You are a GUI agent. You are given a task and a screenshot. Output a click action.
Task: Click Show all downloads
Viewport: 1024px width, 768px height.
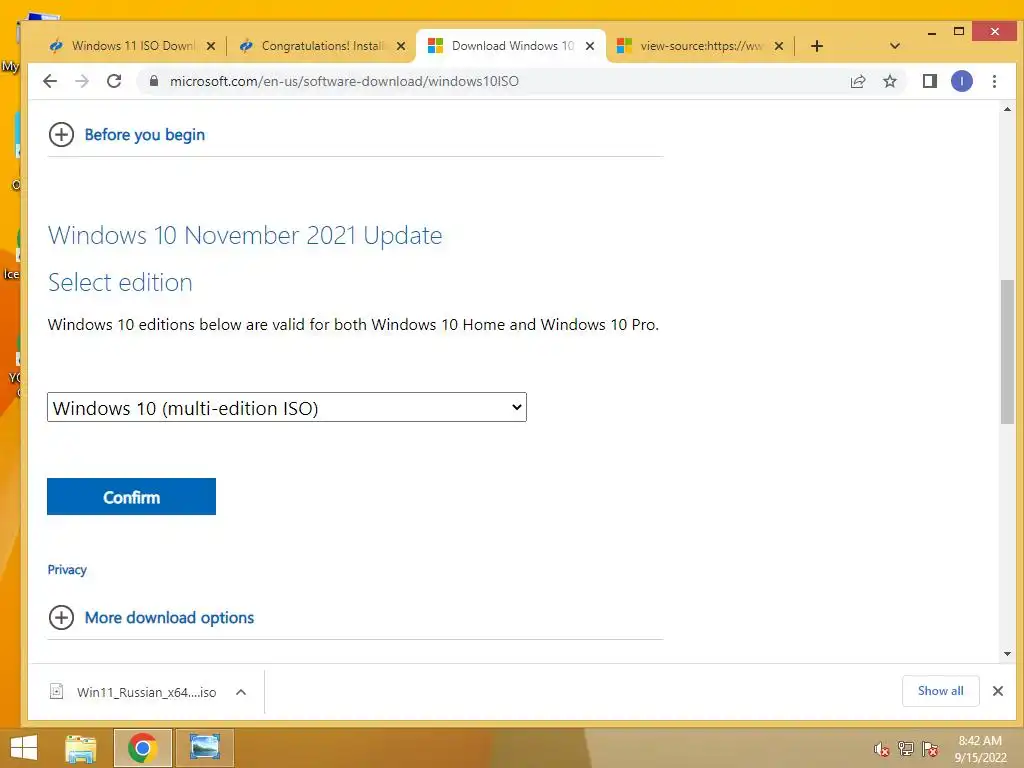click(940, 691)
